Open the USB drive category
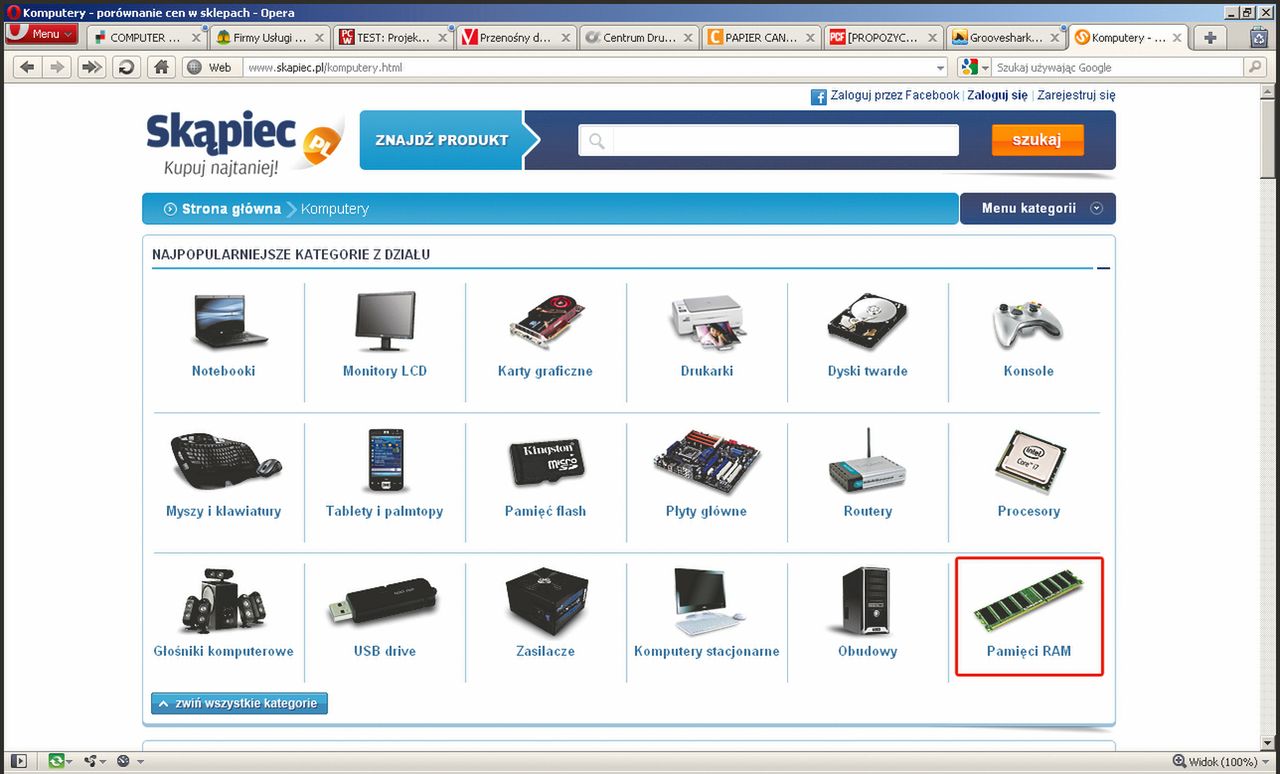1280x774 pixels. pos(385,615)
